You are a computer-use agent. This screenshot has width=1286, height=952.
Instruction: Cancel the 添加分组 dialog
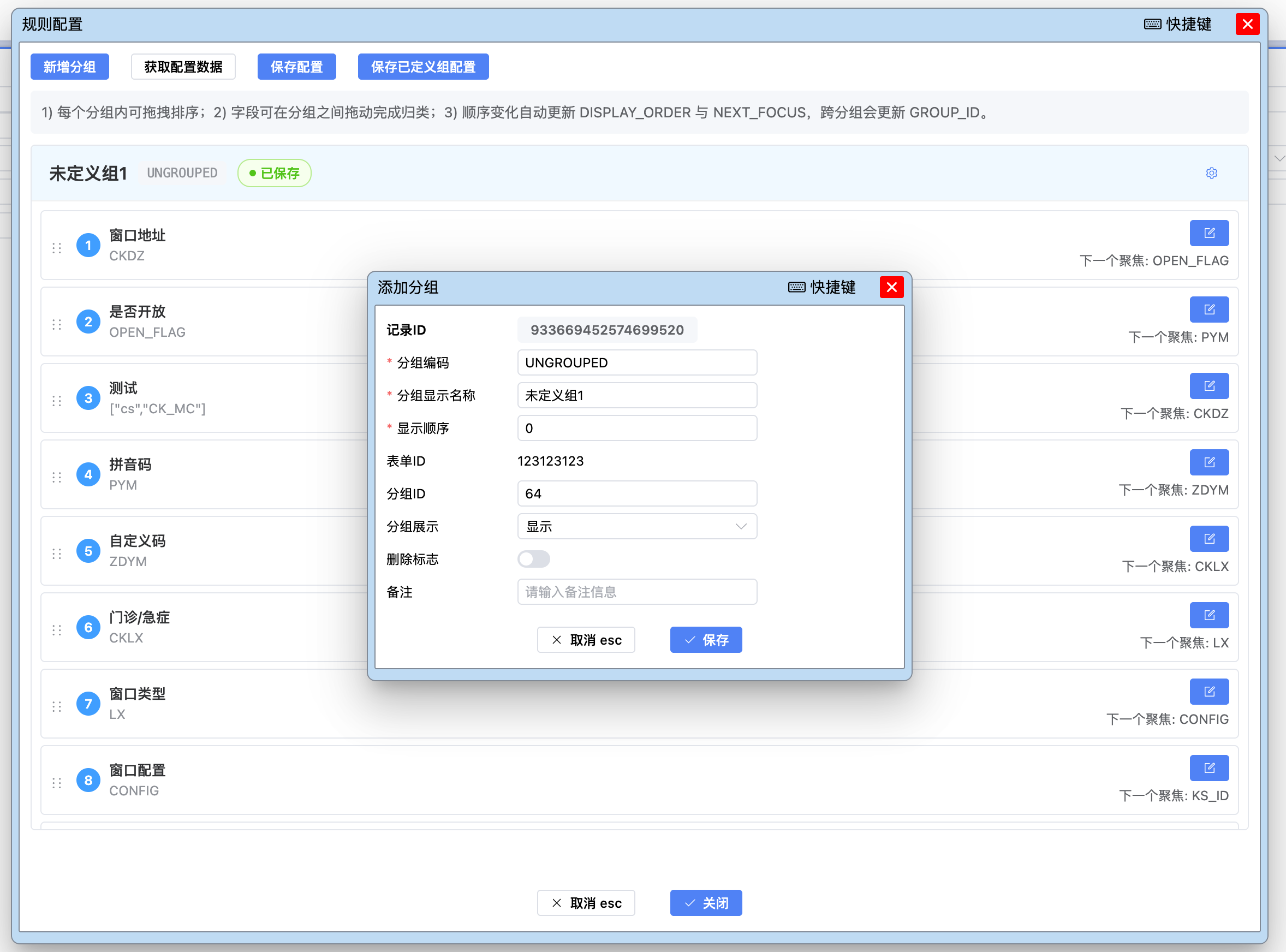coord(586,640)
